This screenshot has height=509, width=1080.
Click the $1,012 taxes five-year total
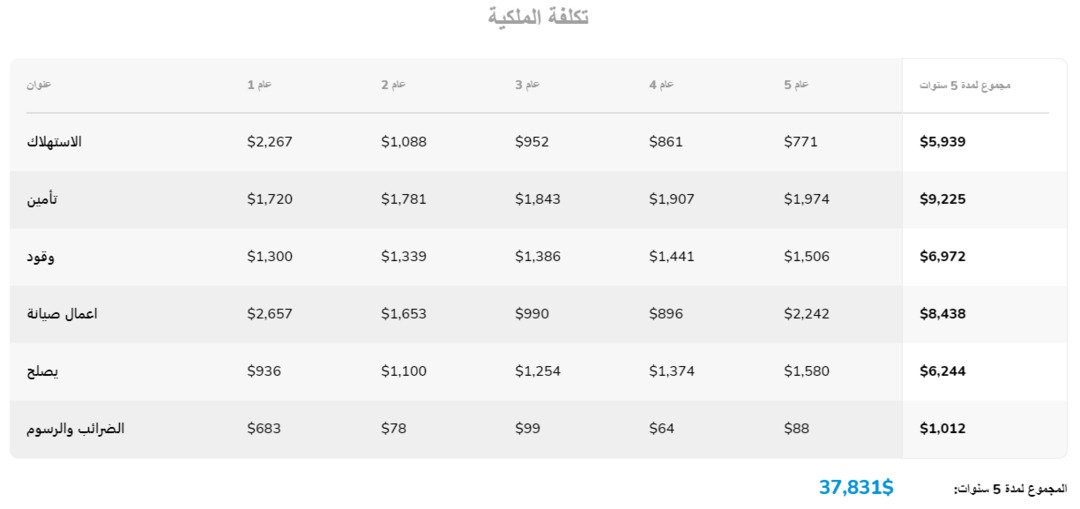[942, 429]
